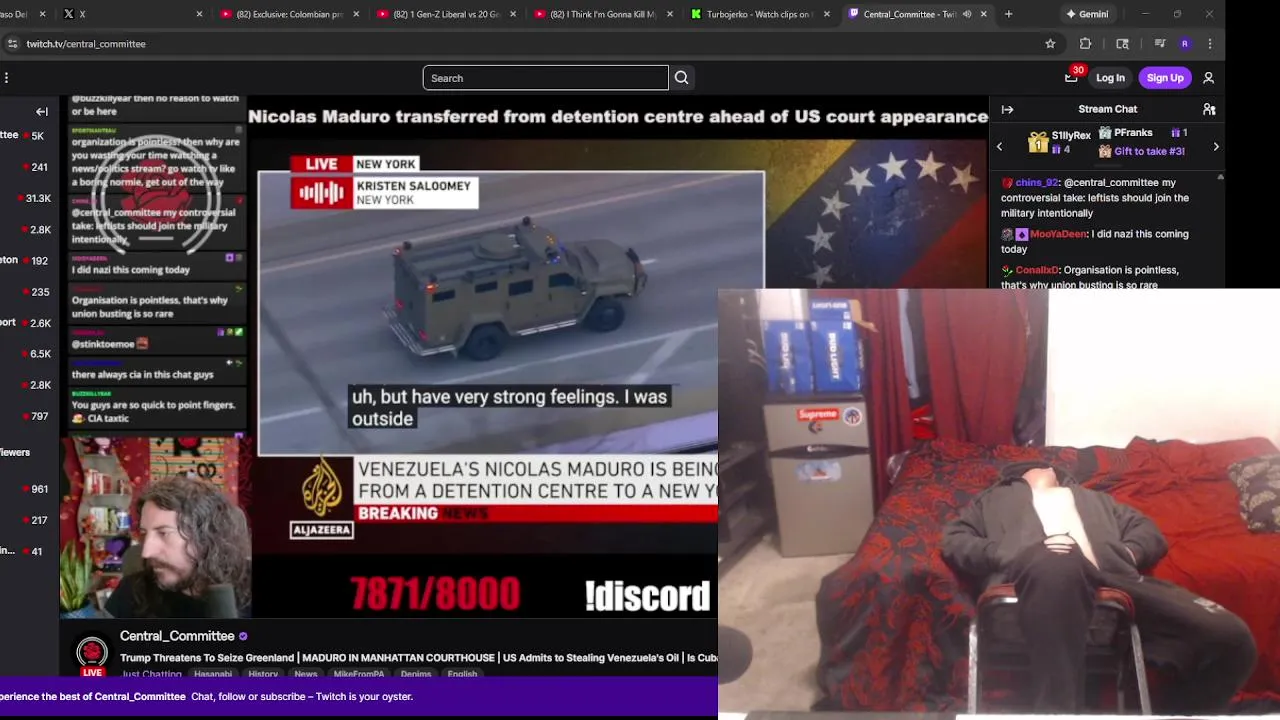The width and height of the screenshot is (1280, 720).
Task: Select the Central_Committee Twitch tab
Action: click(x=917, y=14)
